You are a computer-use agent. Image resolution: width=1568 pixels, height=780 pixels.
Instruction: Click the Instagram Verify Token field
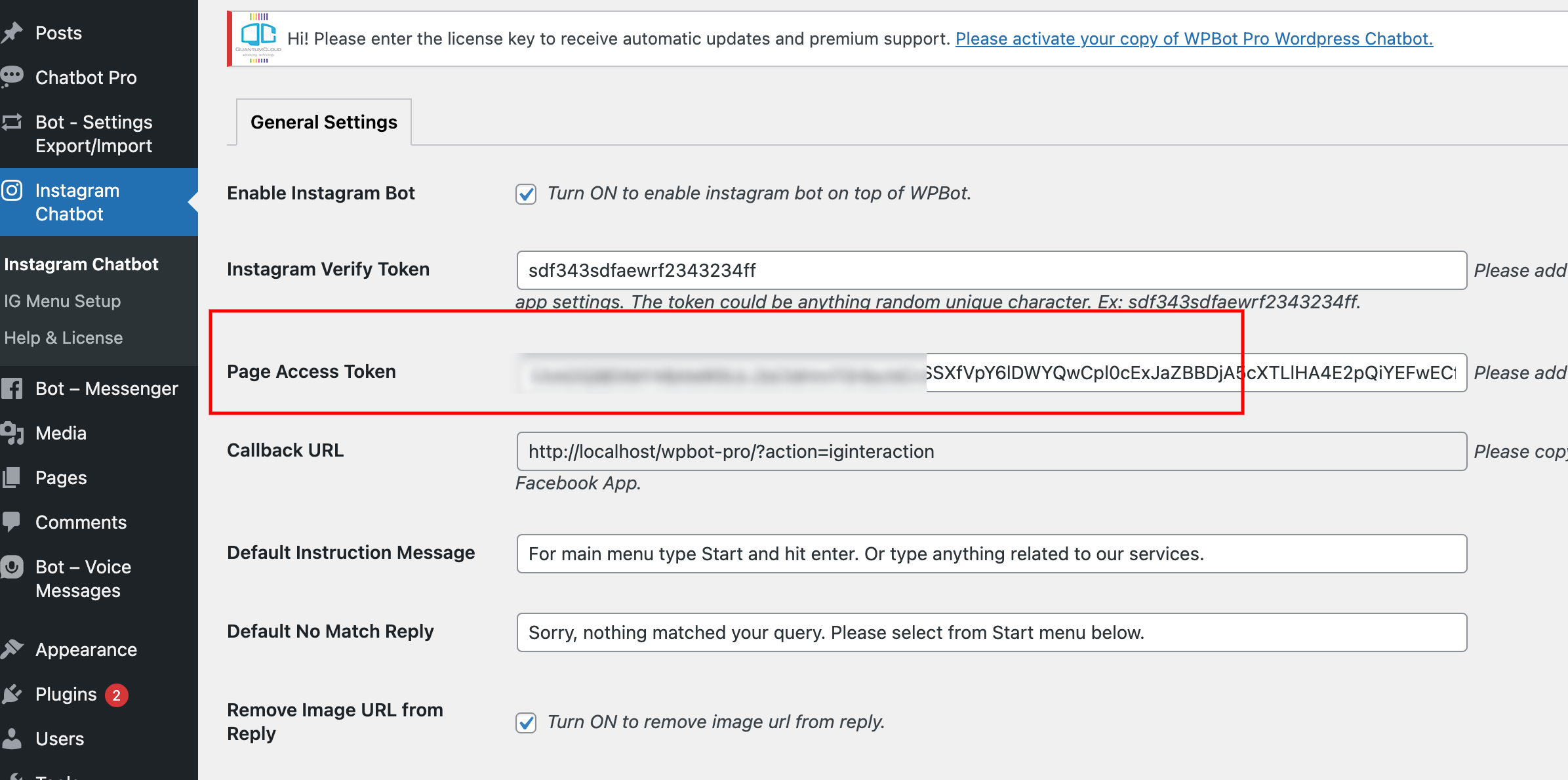click(992, 270)
